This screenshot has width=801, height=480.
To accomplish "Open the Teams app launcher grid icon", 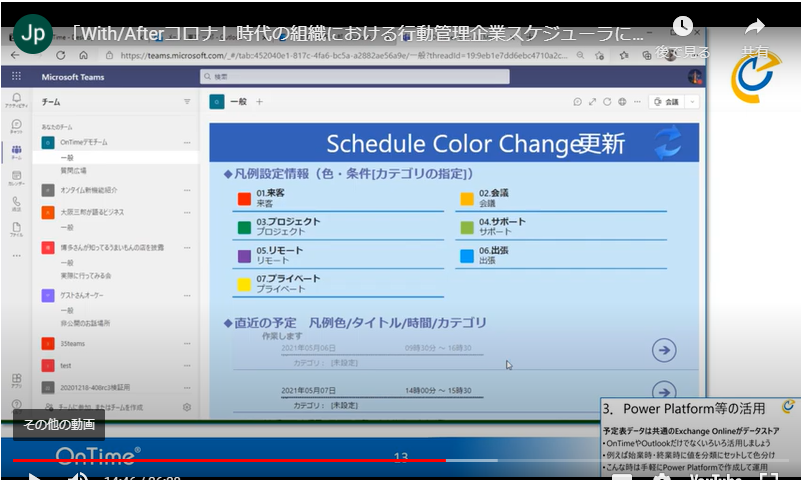I will (16, 76).
